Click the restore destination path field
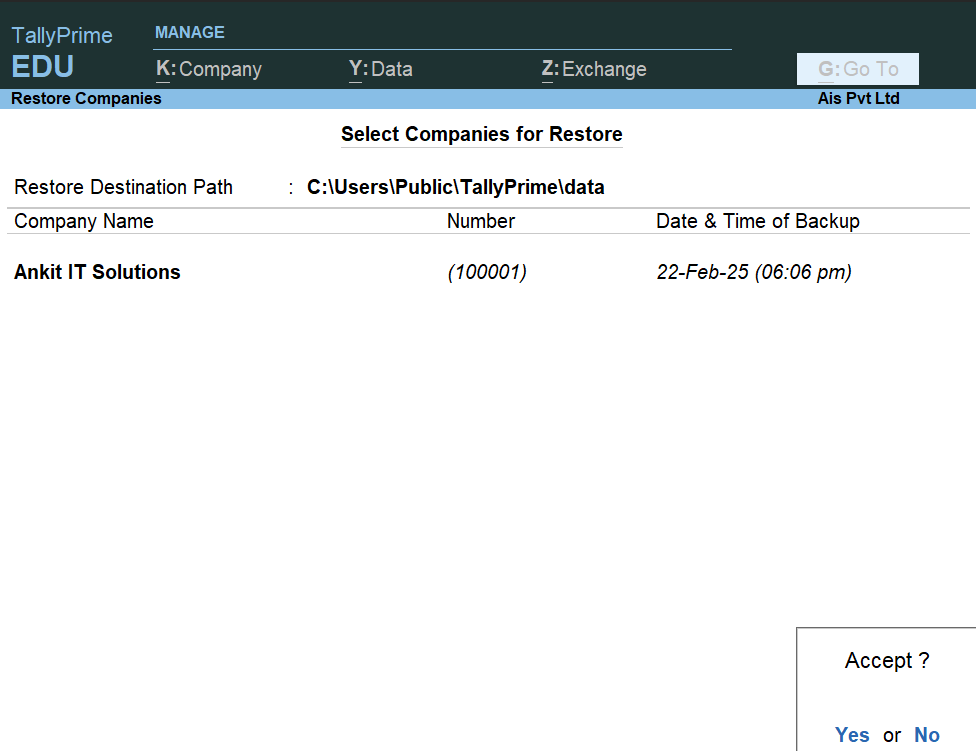Image resolution: width=976 pixels, height=751 pixels. tap(455, 187)
